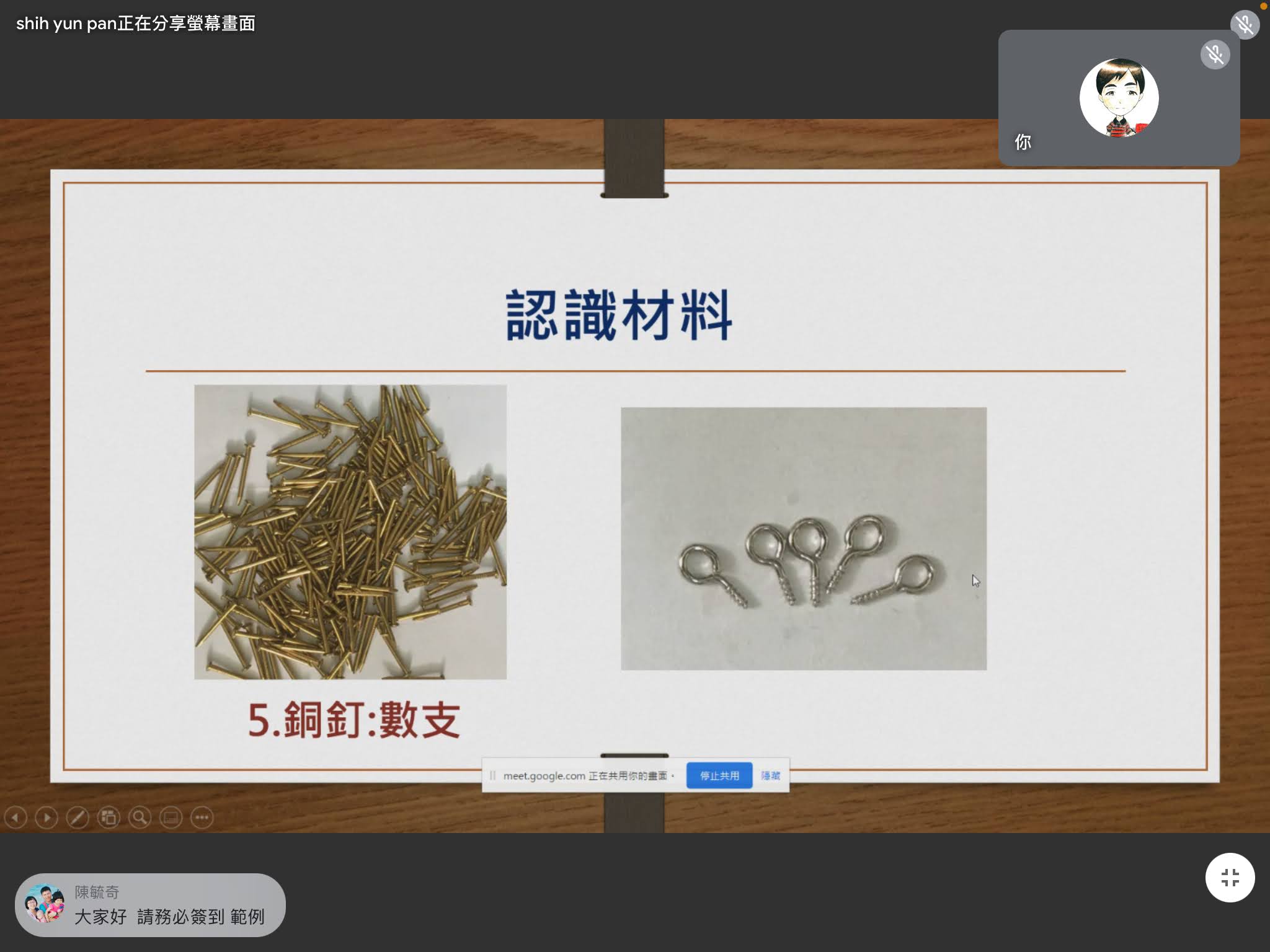Screen dimensions: 1270x952
Task: Show the all-slides view icon
Action: pyautogui.click(x=109, y=818)
